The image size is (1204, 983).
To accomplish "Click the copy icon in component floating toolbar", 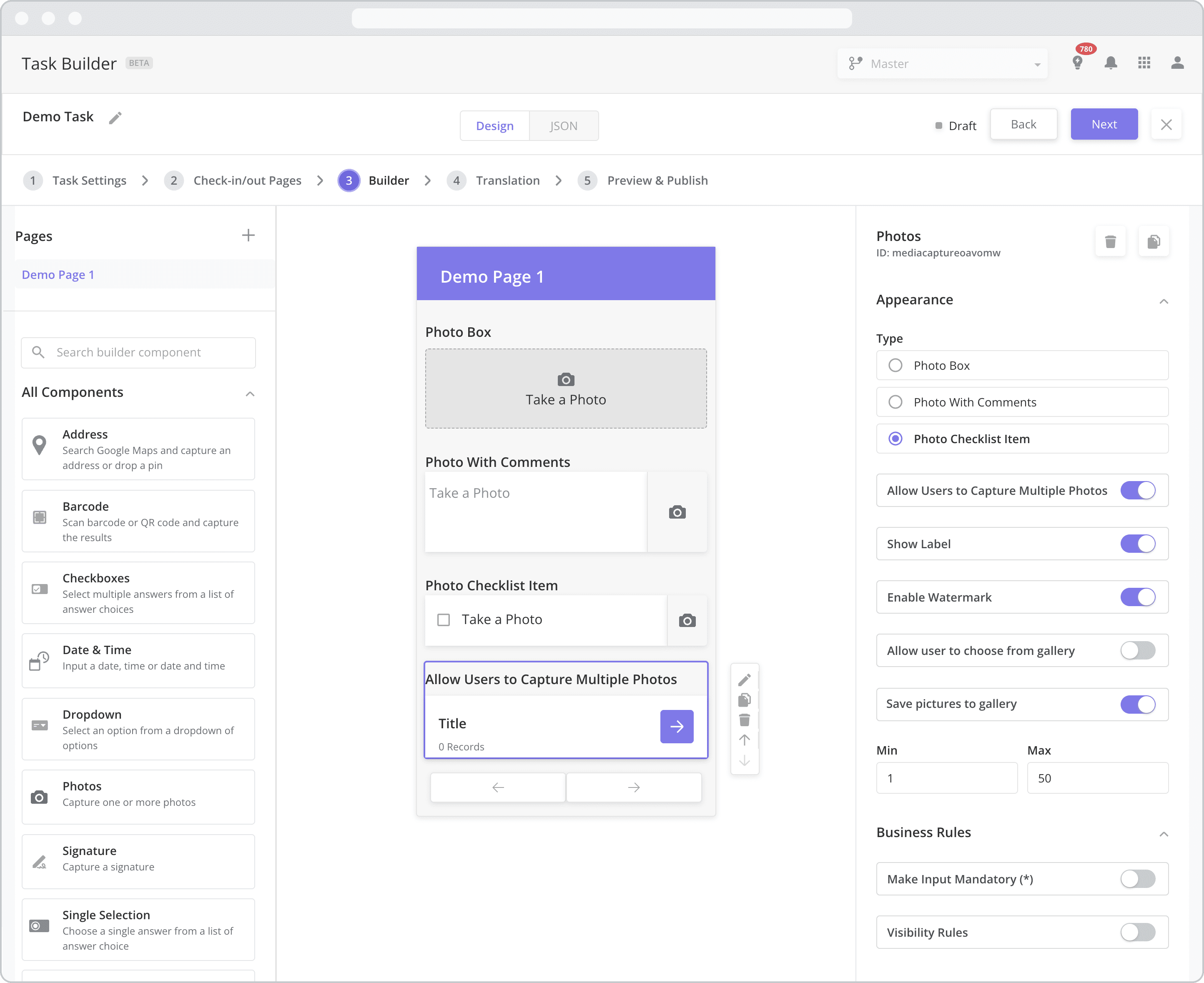I will pyautogui.click(x=745, y=700).
